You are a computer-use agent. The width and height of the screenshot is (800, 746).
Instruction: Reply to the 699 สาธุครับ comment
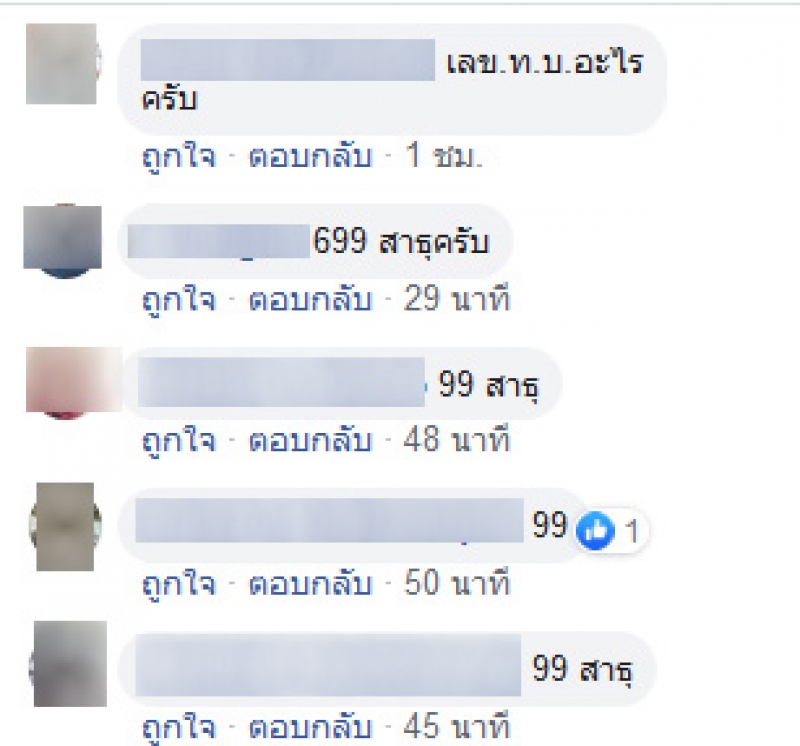pos(310,299)
